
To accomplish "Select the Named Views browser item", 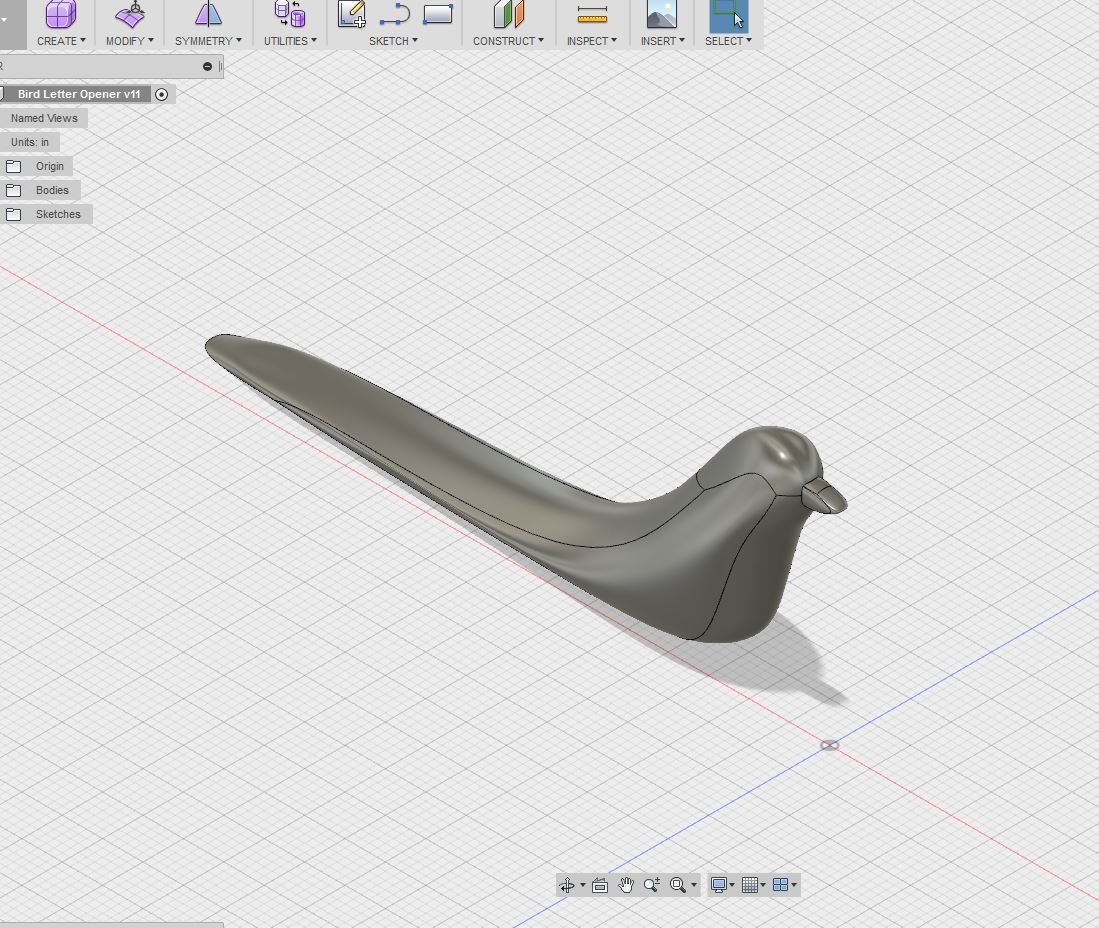I will coord(44,118).
